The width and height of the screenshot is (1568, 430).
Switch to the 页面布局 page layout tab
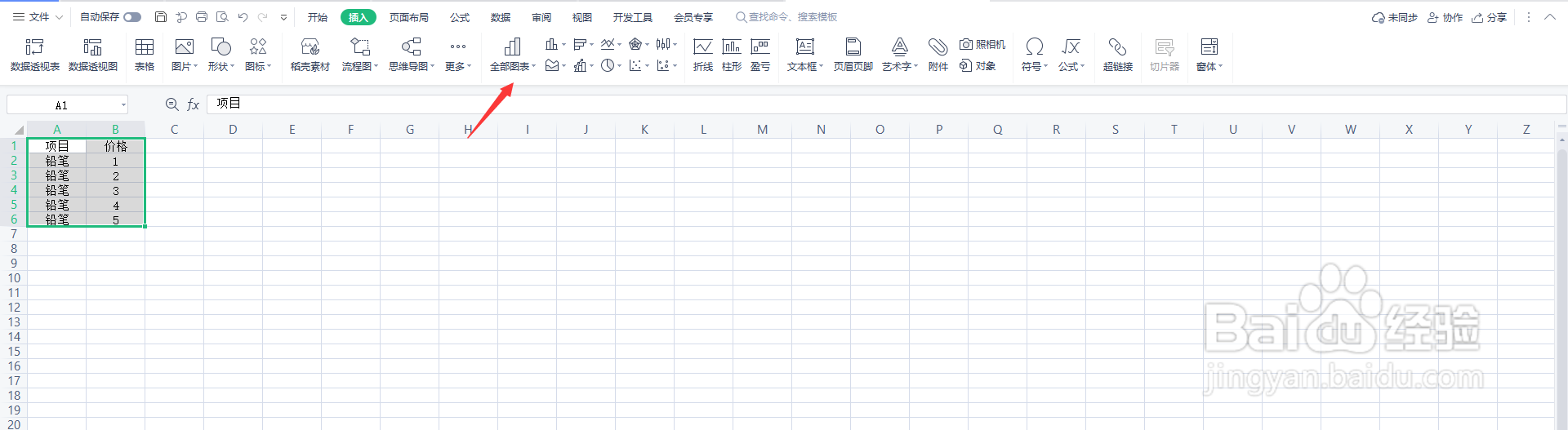point(409,17)
